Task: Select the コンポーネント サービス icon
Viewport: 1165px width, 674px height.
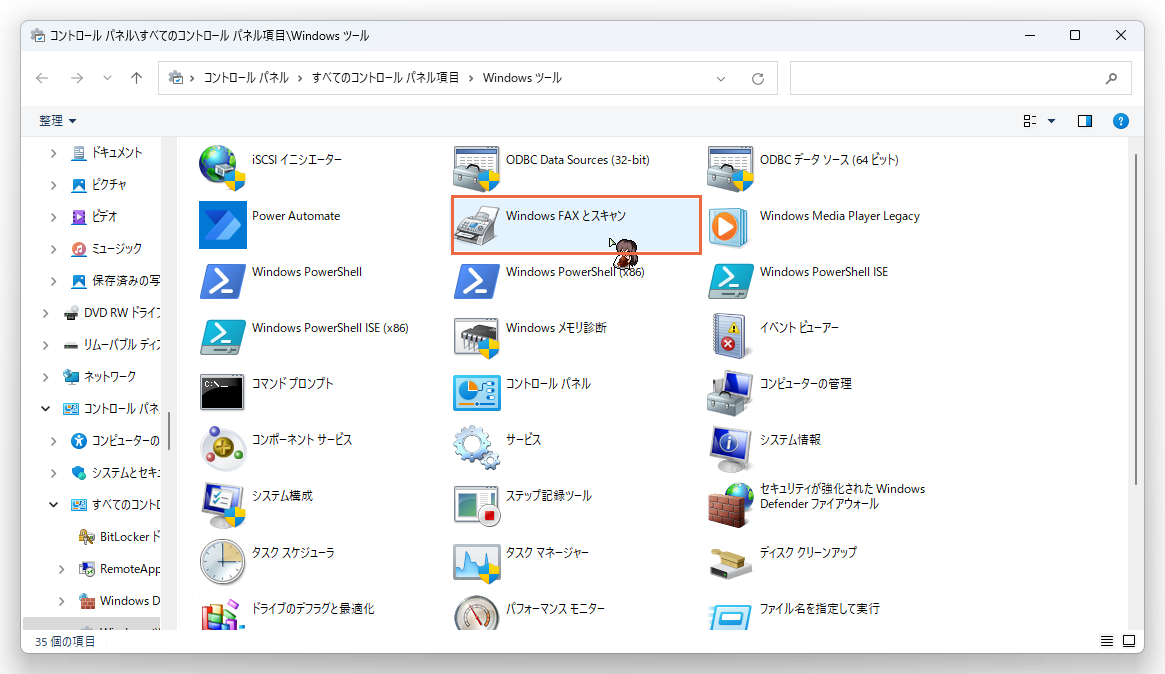Action: [x=222, y=449]
